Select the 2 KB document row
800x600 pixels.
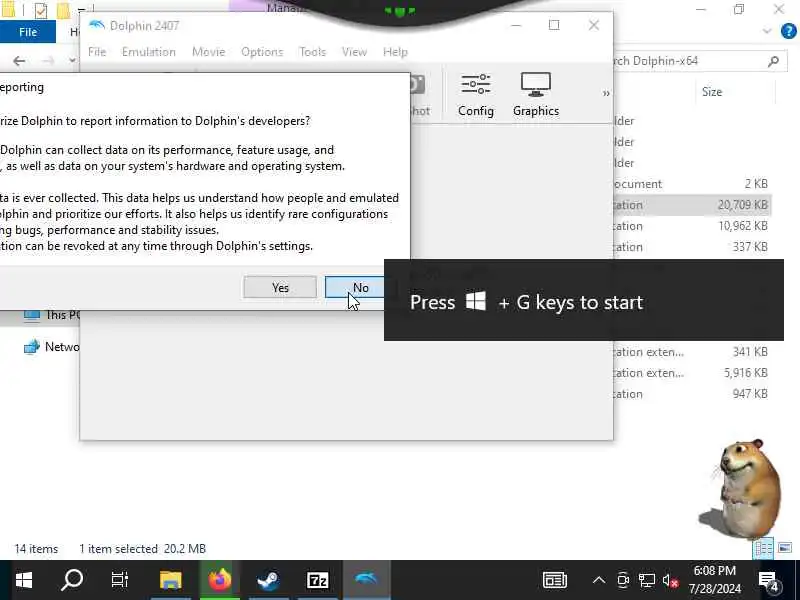click(x=692, y=184)
